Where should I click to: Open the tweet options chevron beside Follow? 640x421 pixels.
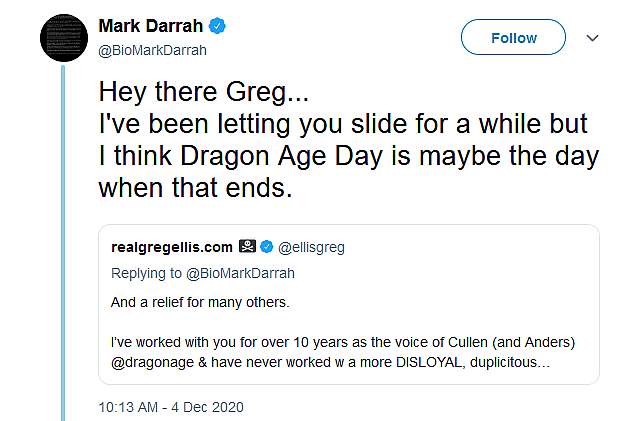[592, 38]
